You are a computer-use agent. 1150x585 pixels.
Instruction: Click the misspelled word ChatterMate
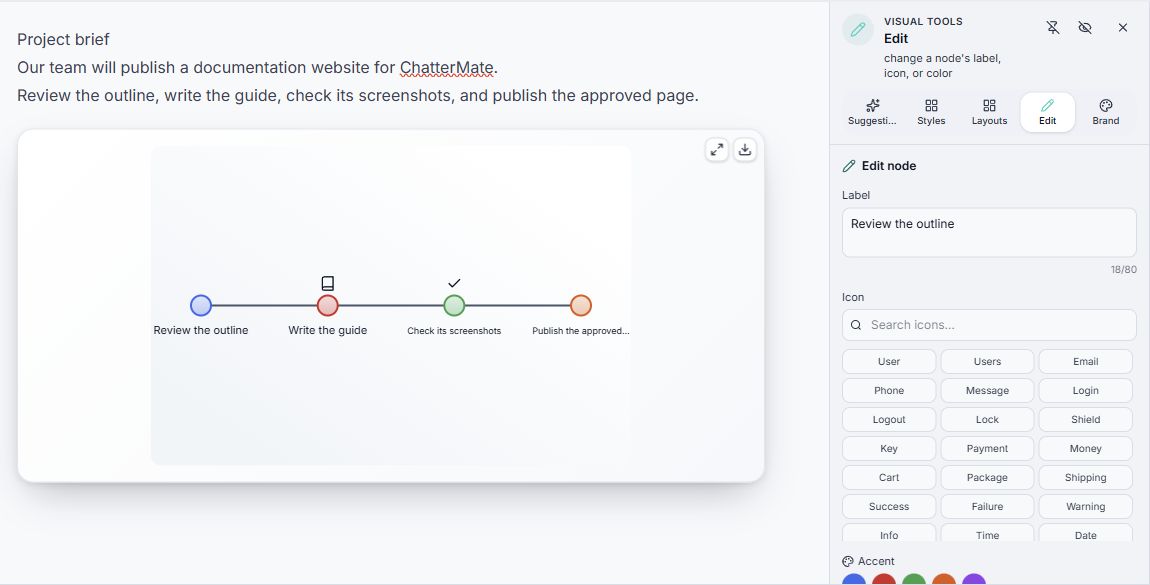pyautogui.click(x=447, y=67)
